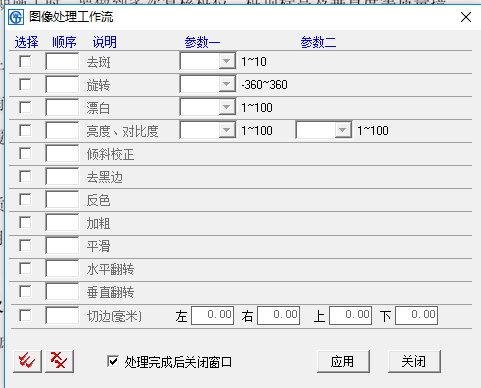Click the 右 margin value field

pos(279,315)
